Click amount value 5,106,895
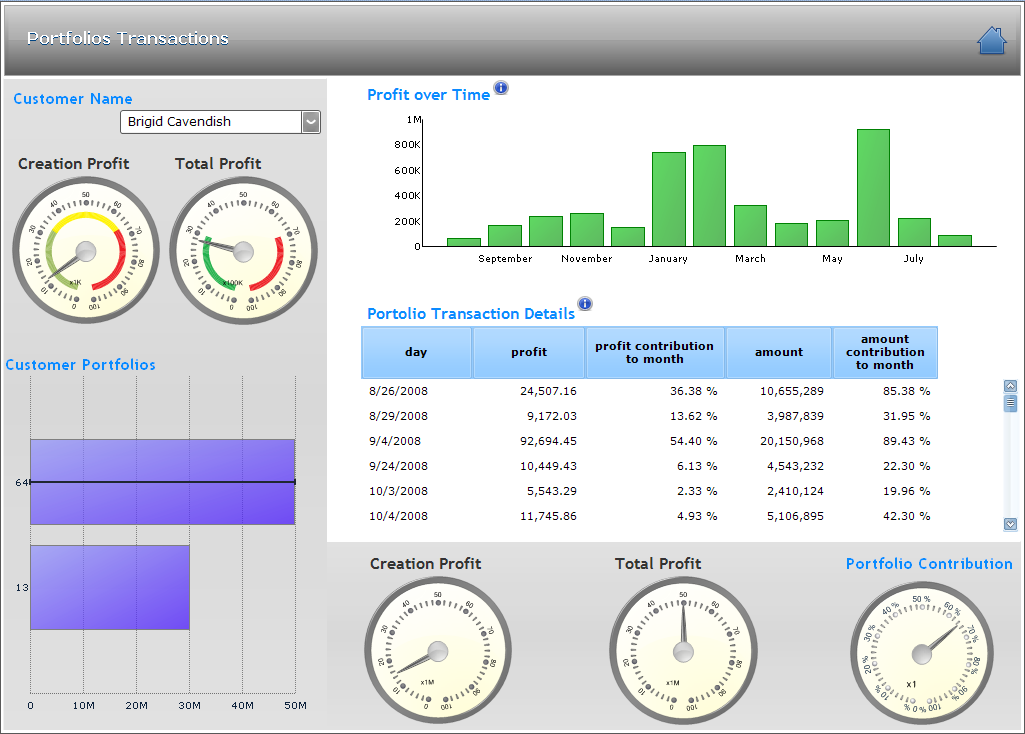The width and height of the screenshot is (1025, 734). pyautogui.click(x=795, y=516)
